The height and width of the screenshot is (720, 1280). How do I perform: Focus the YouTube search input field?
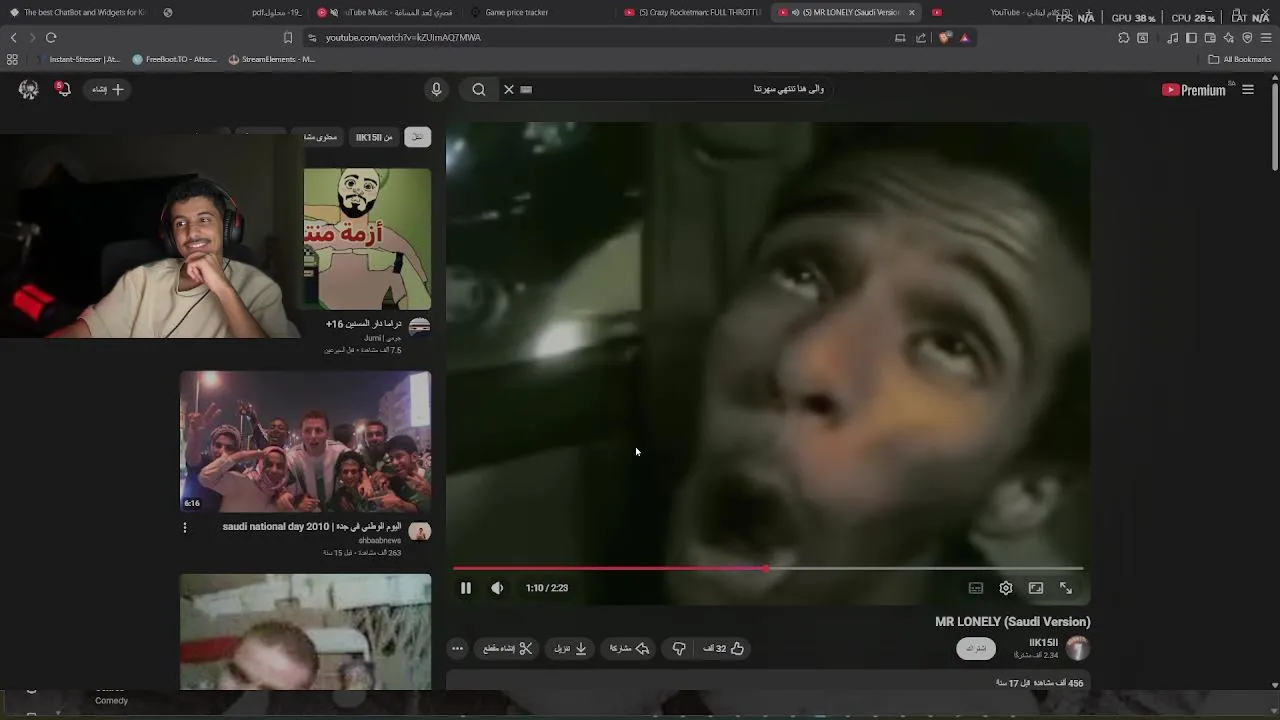[x=680, y=89]
